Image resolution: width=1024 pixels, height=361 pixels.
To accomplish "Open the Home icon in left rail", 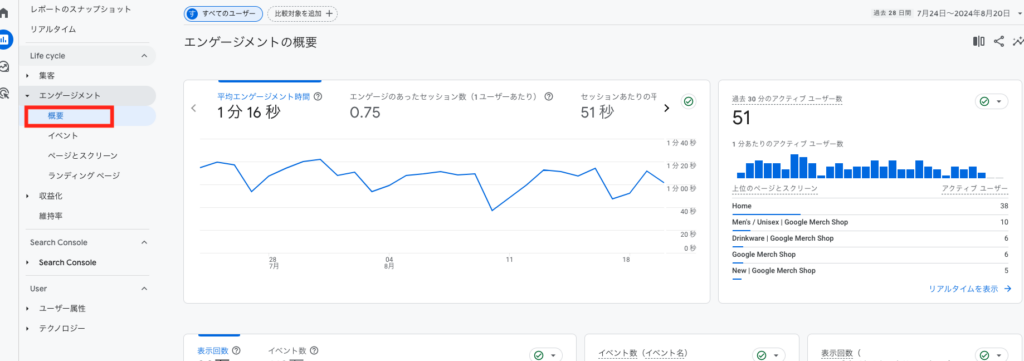I will pyautogui.click(x=5, y=13).
